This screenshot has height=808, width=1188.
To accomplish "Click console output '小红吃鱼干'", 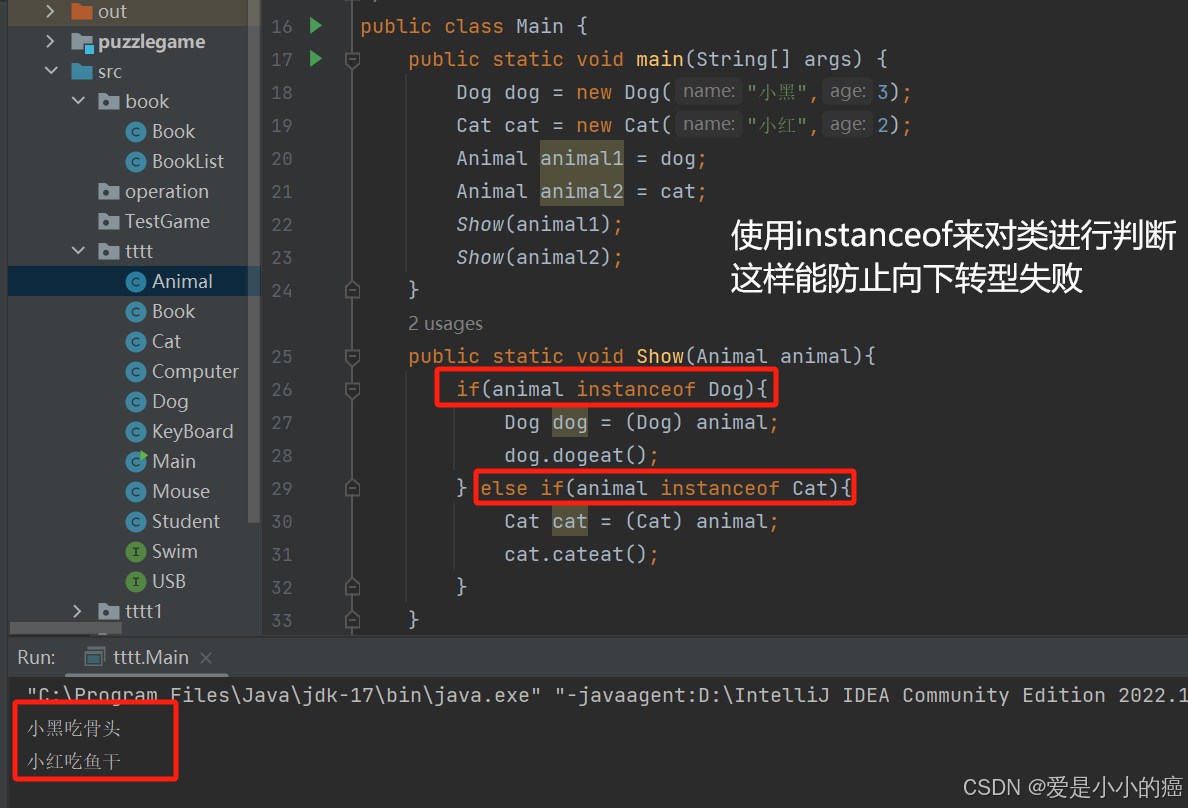I will tap(73, 761).
